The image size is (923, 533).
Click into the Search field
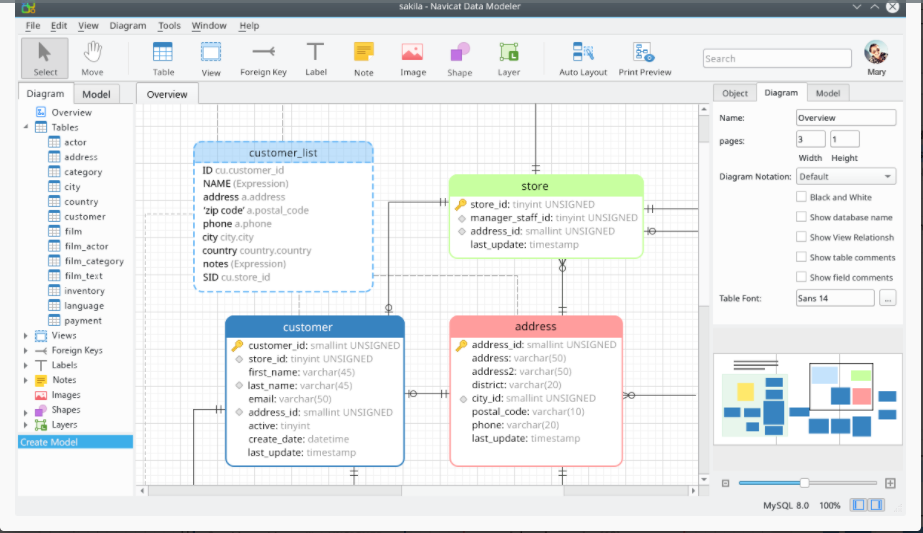777,58
